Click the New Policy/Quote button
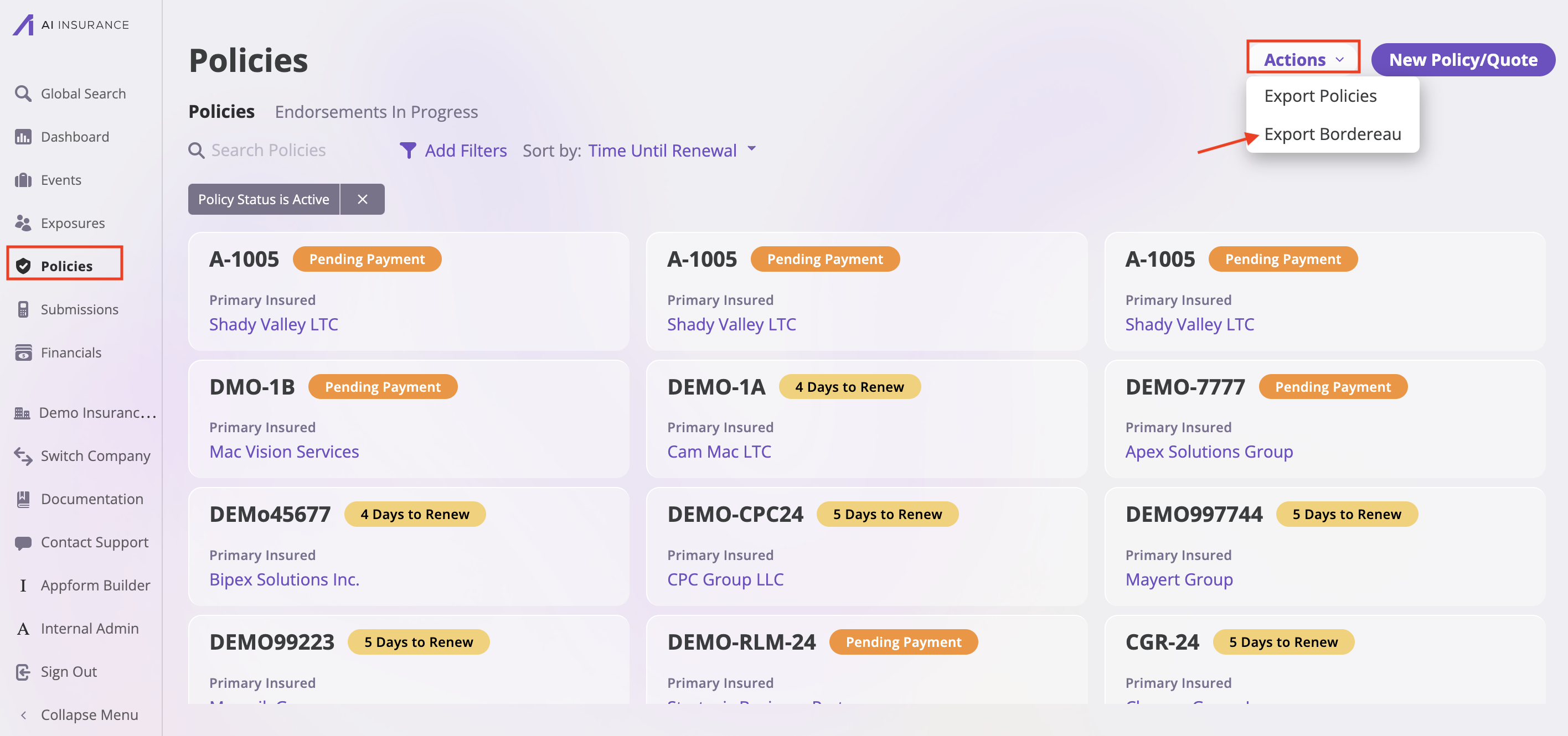Image resolution: width=1568 pixels, height=736 pixels. click(x=1463, y=60)
